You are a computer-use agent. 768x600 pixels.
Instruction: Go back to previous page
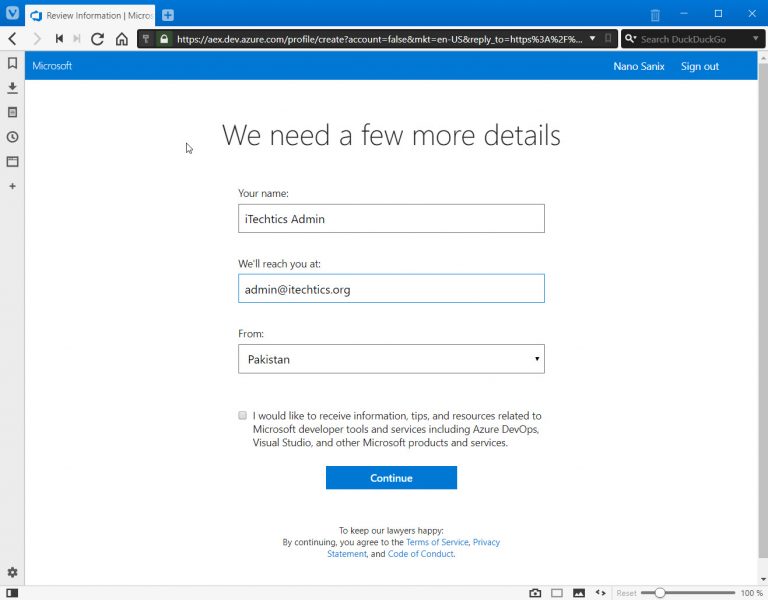coord(13,39)
